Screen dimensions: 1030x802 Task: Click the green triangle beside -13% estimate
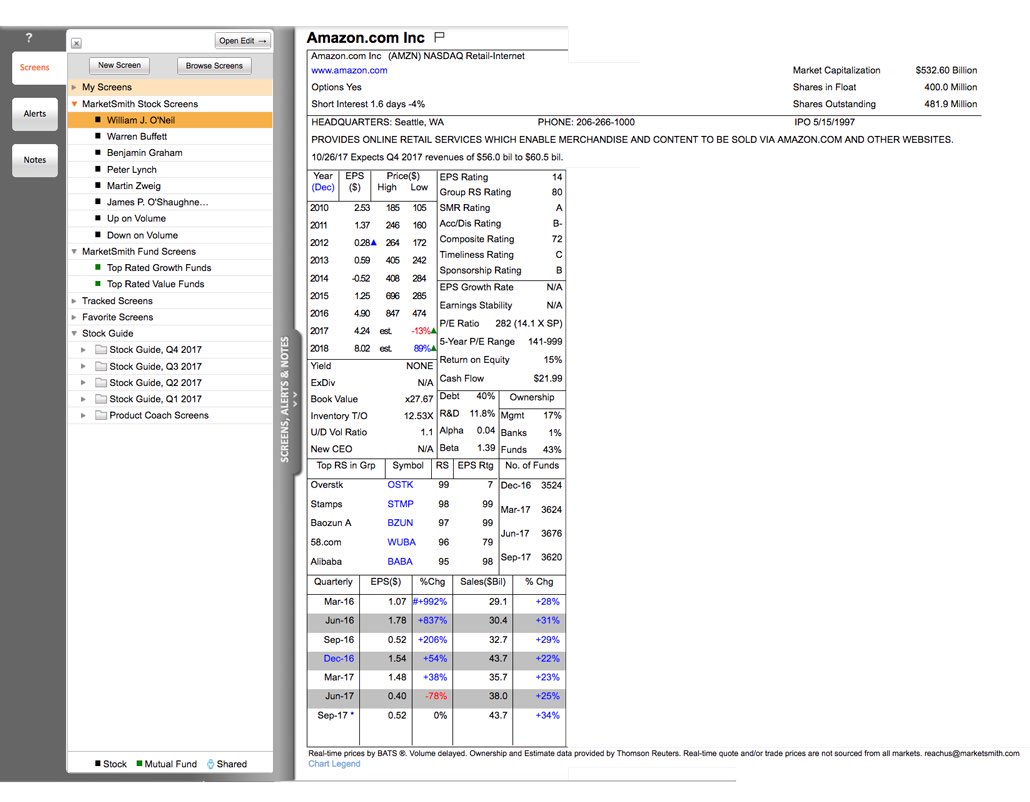(x=434, y=330)
